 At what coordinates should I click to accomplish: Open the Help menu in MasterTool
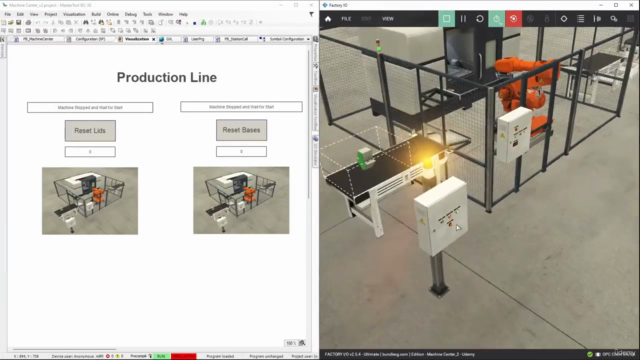(183, 14)
